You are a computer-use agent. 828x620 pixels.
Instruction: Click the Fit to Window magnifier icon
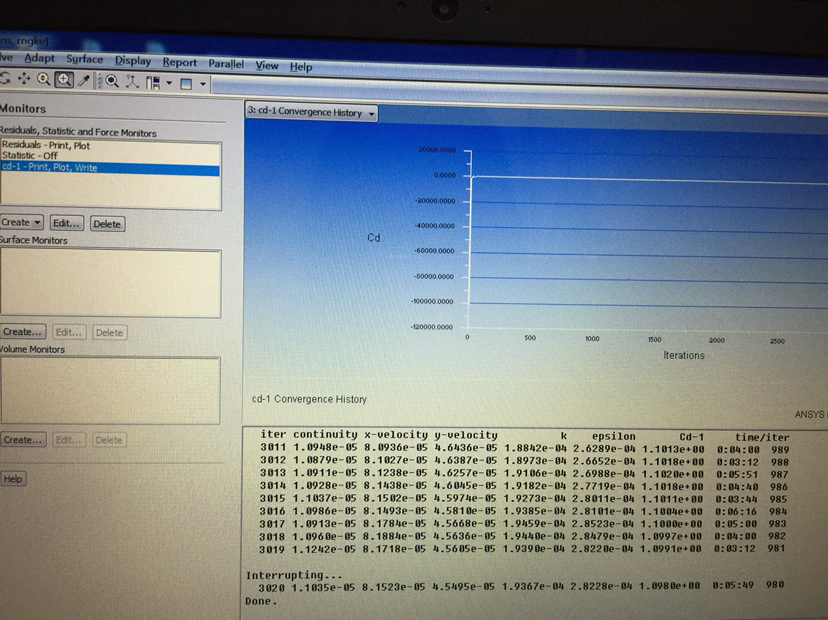click(112, 81)
